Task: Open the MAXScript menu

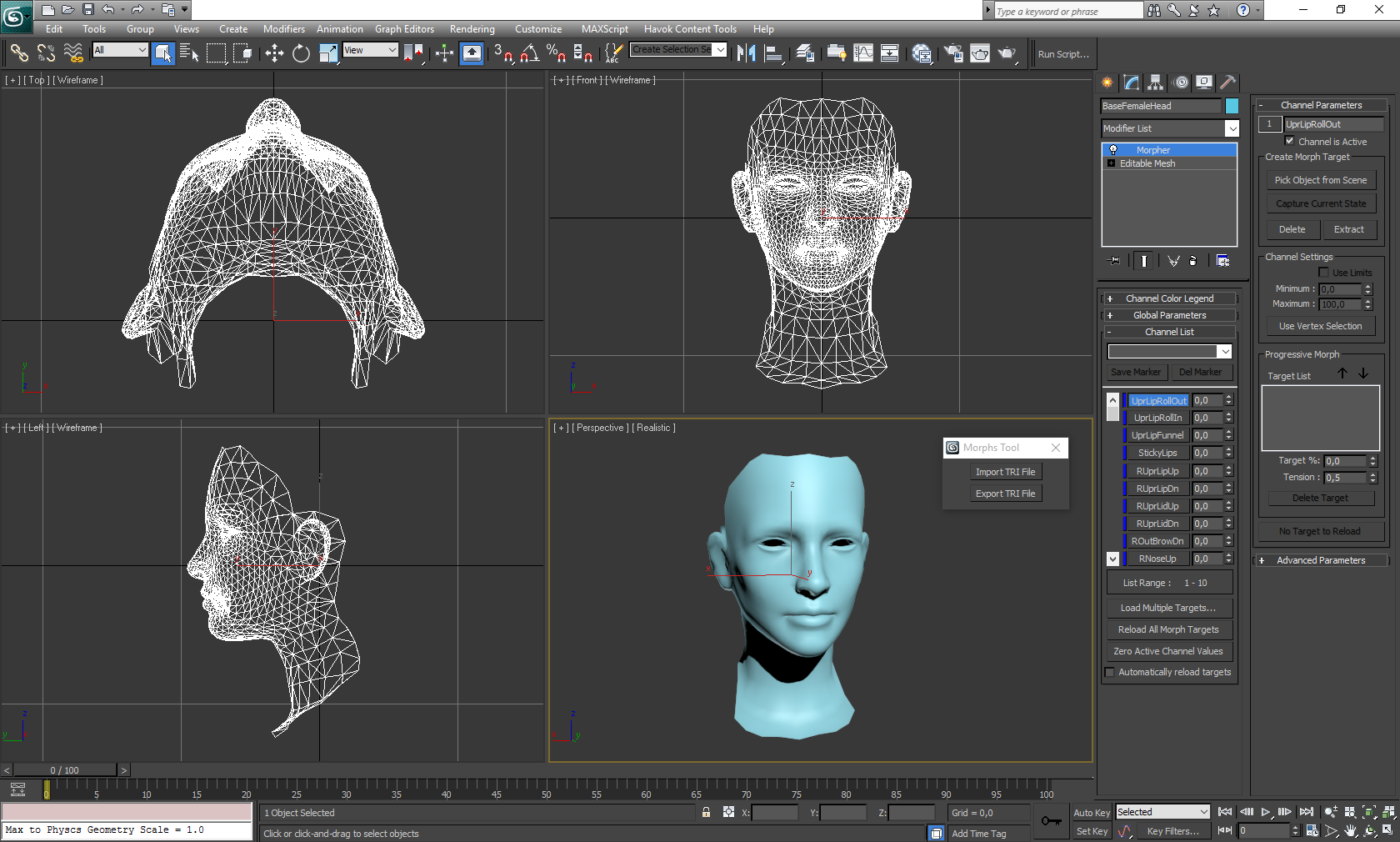Action: point(604,29)
